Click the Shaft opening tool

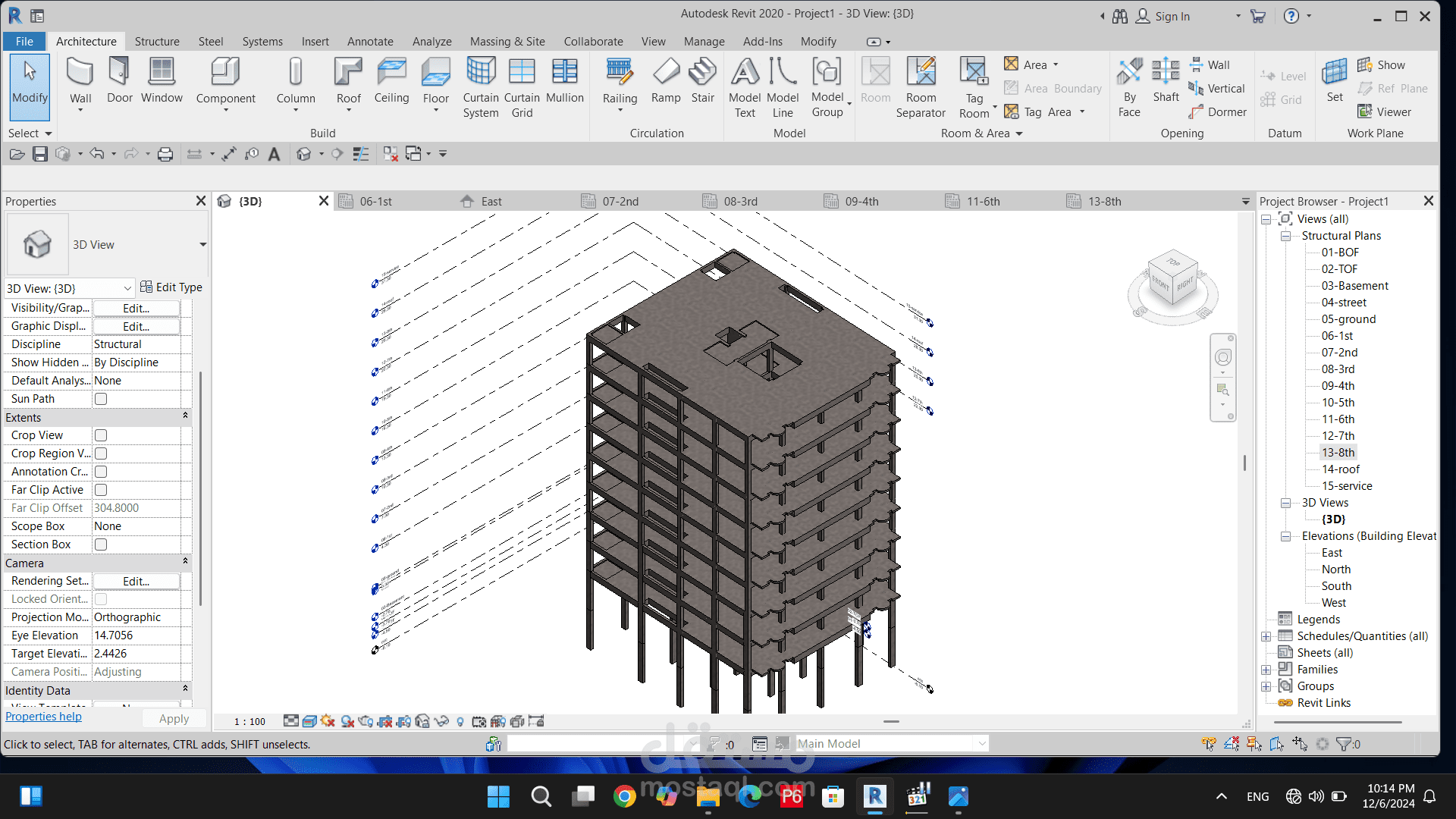click(1166, 80)
